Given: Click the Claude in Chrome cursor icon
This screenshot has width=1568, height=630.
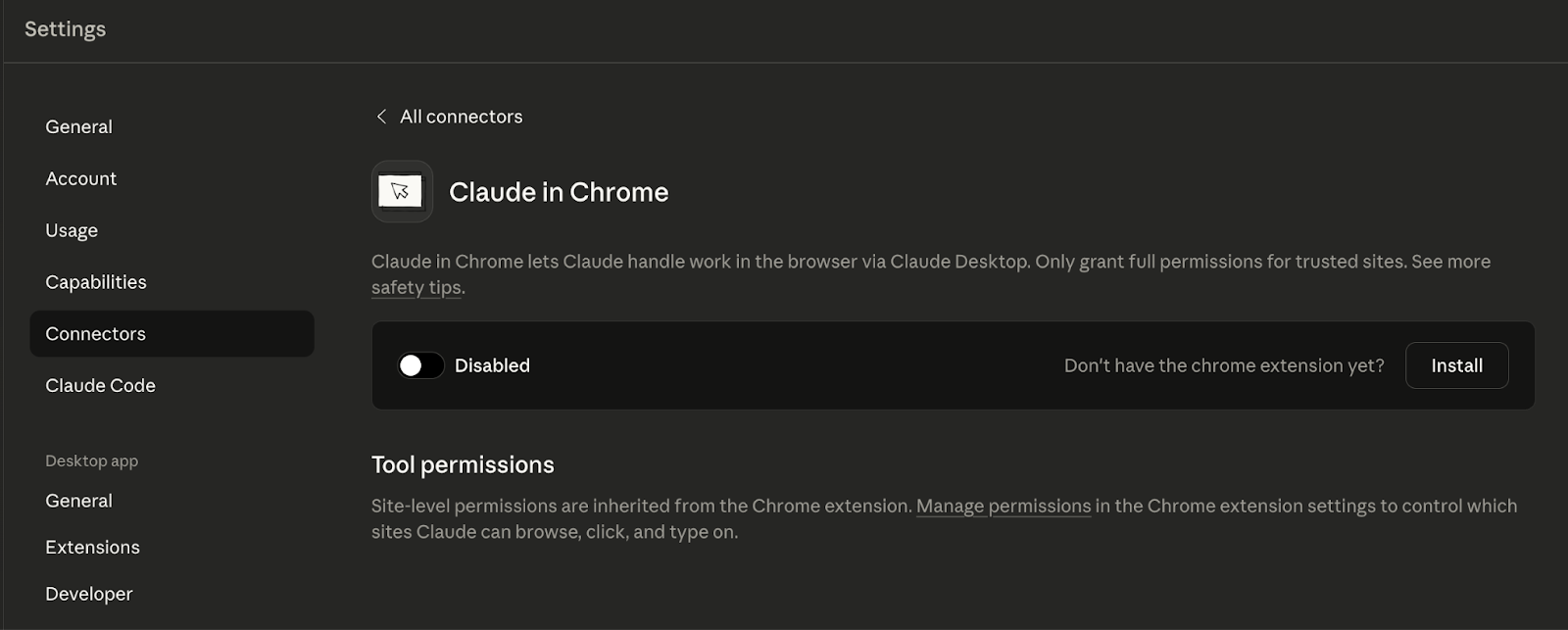Looking at the screenshot, I should [401, 191].
